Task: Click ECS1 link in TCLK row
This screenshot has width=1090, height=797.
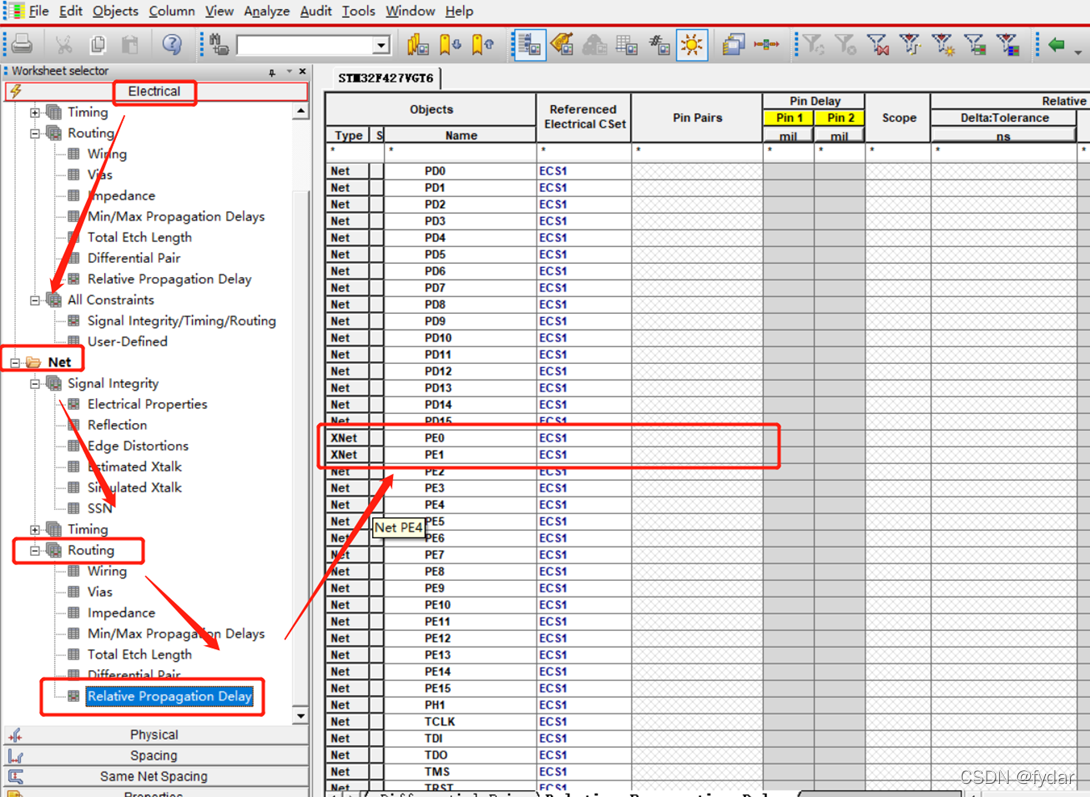Action: (x=553, y=721)
